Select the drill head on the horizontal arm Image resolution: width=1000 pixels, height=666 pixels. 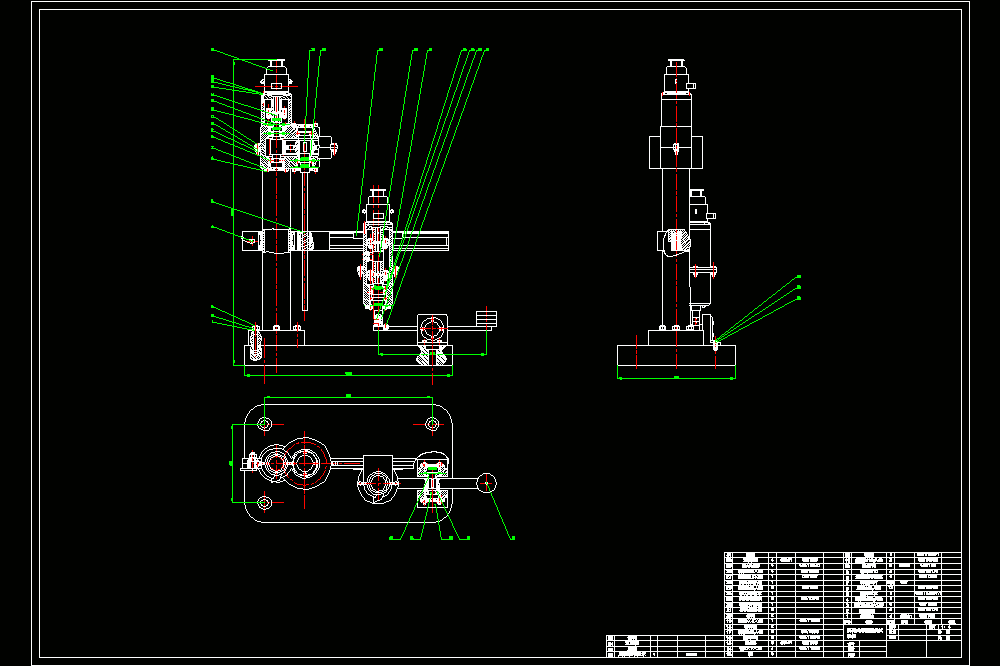pos(378,256)
